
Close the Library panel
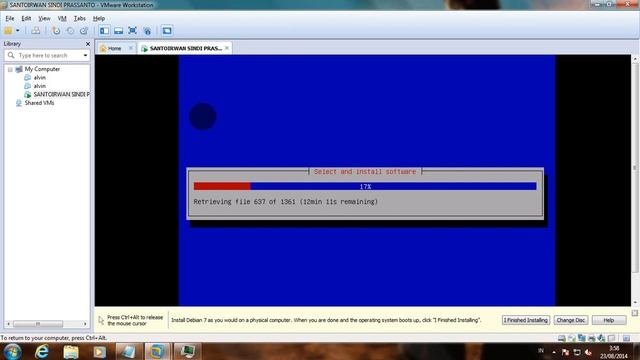[x=88, y=44]
